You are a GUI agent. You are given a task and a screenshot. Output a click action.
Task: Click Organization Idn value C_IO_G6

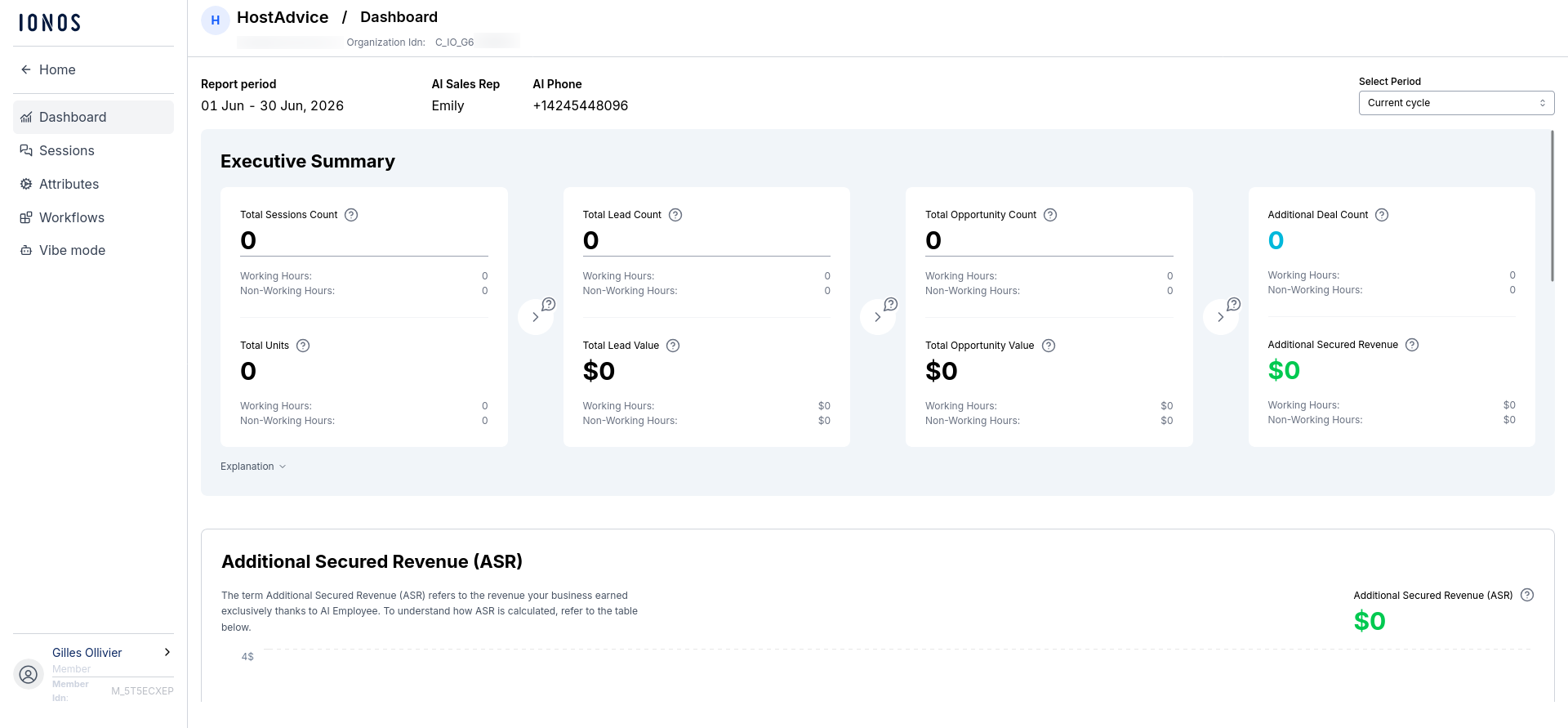coord(455,42)
